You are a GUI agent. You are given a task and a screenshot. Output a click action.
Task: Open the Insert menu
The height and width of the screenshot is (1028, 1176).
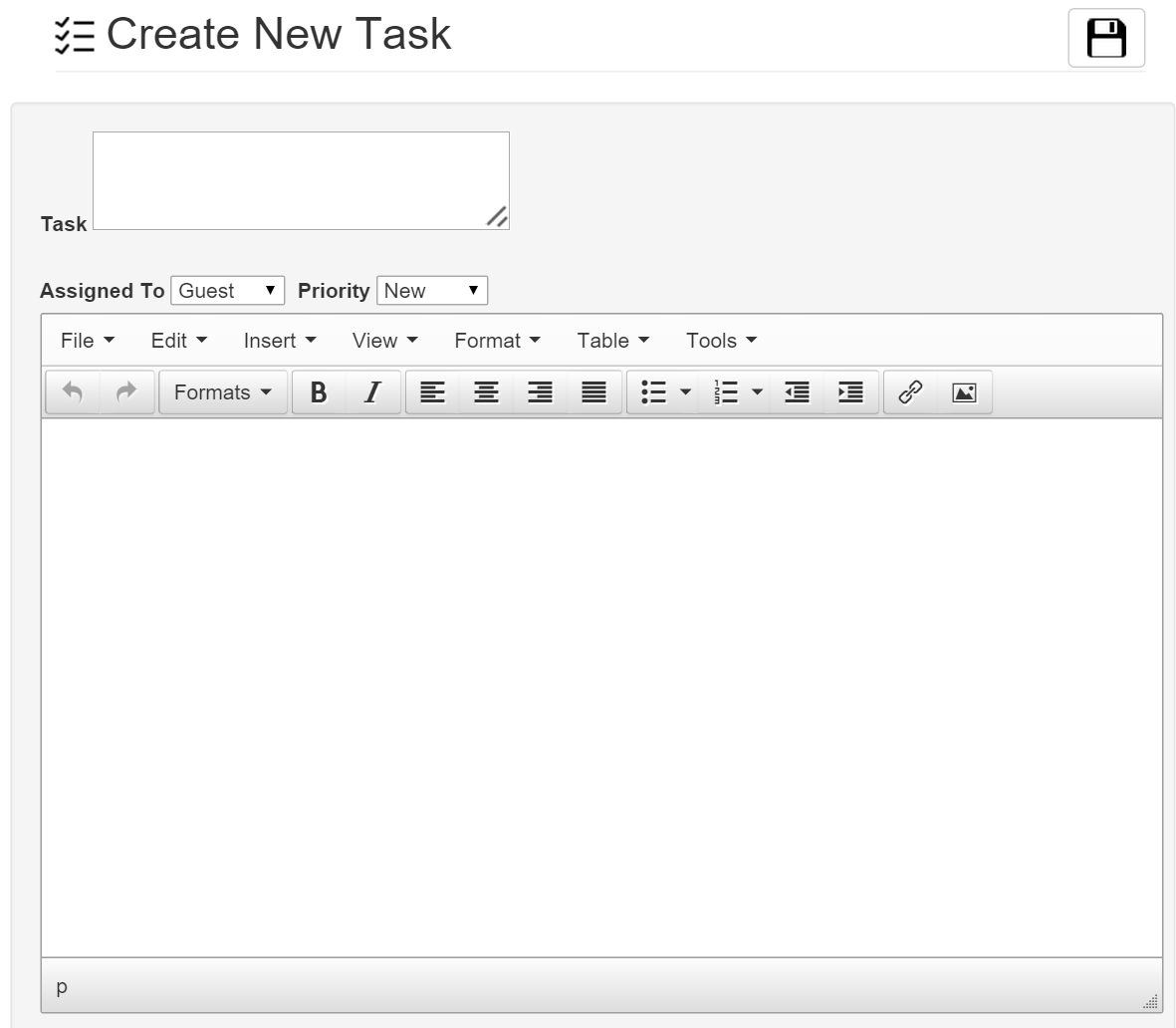(x=280, y=341)
